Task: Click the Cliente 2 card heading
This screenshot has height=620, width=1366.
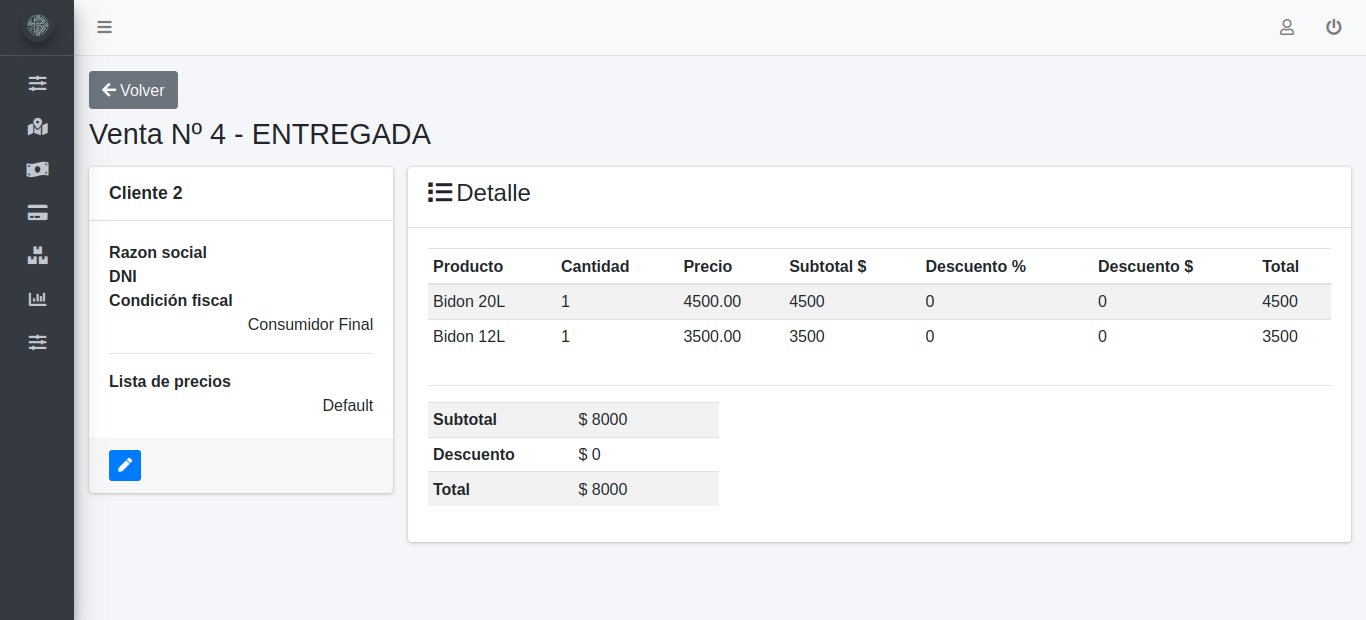Action: pyautogui.click(x=146, y=193)
